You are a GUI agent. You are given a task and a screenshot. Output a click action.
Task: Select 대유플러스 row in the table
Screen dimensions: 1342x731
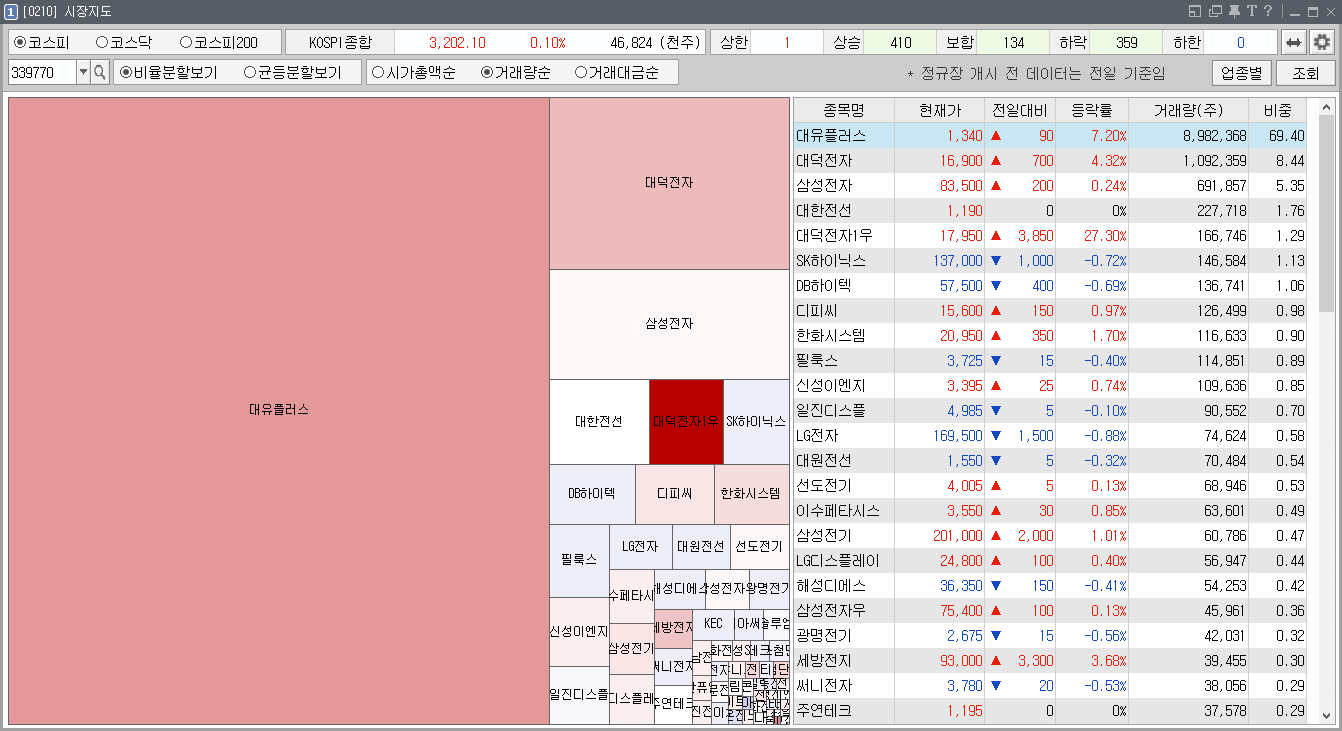pyautogui.click(x=1050, y=135)
